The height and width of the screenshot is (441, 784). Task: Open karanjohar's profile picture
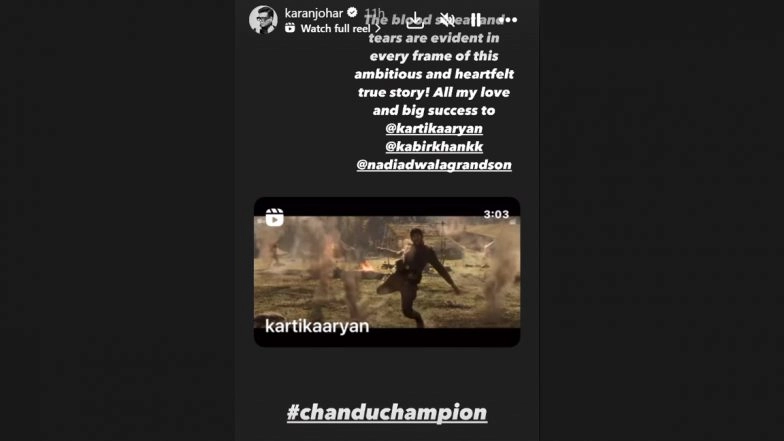pyautogui.click(x=263, y=20)
